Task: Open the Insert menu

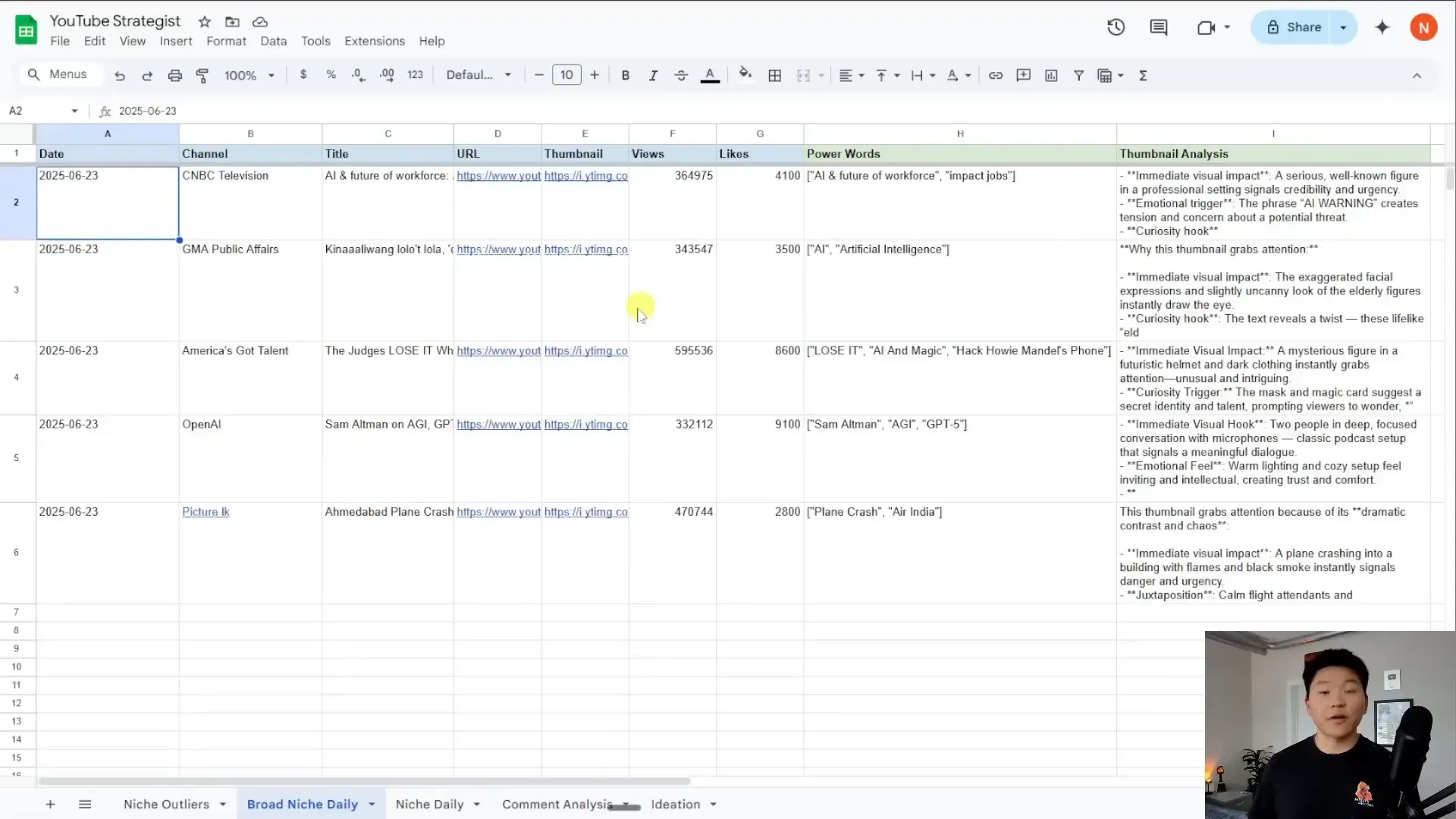Action: [175, 41]
